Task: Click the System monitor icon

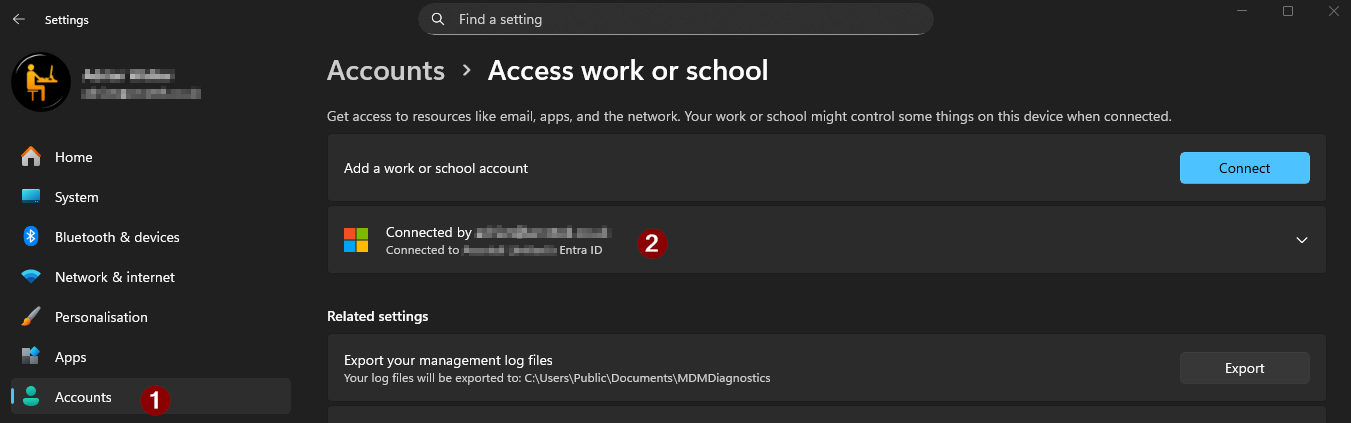Action: point(31,197)
